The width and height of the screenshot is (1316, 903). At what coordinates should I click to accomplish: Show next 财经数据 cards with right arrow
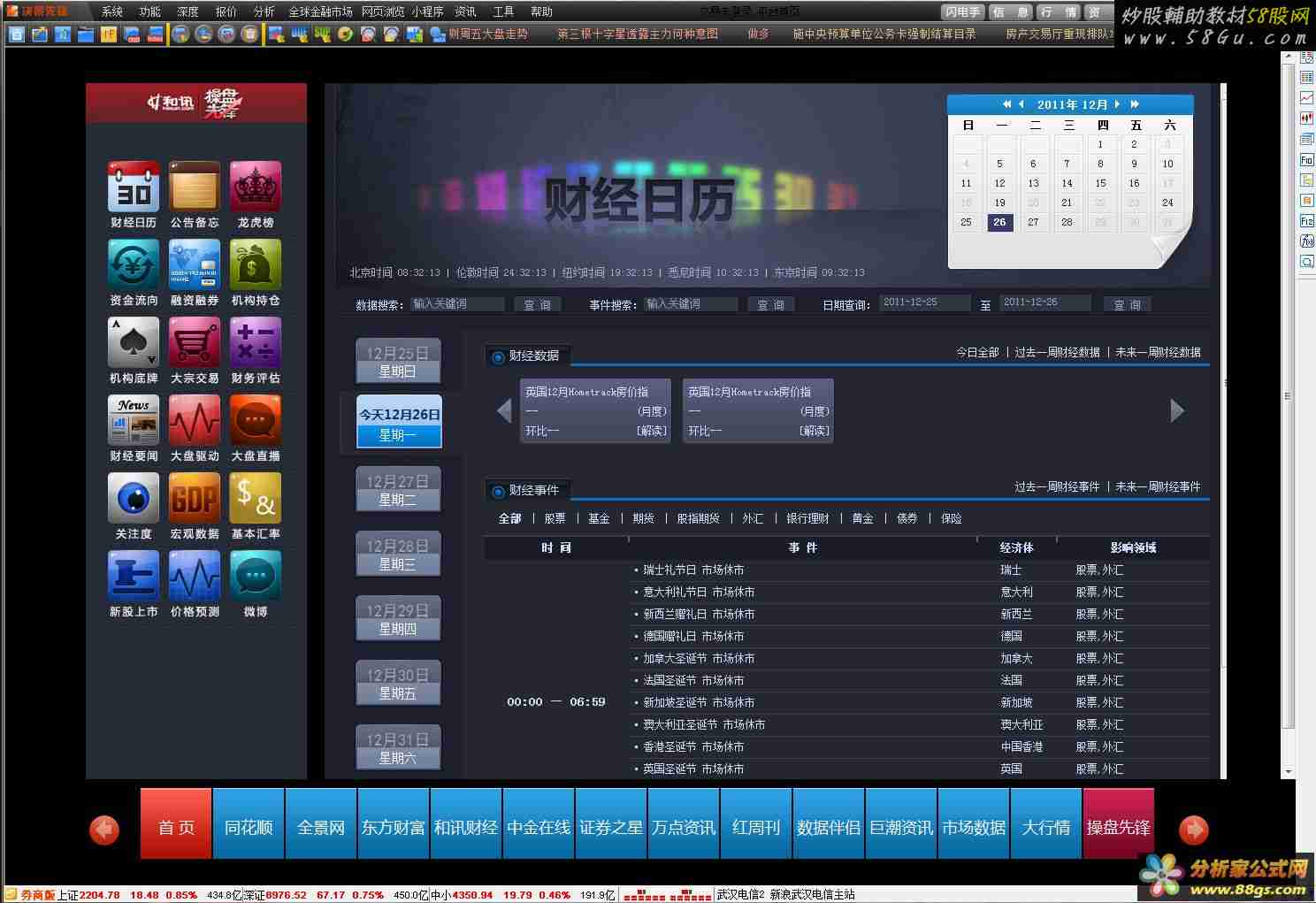click(x=1177, y=410)
